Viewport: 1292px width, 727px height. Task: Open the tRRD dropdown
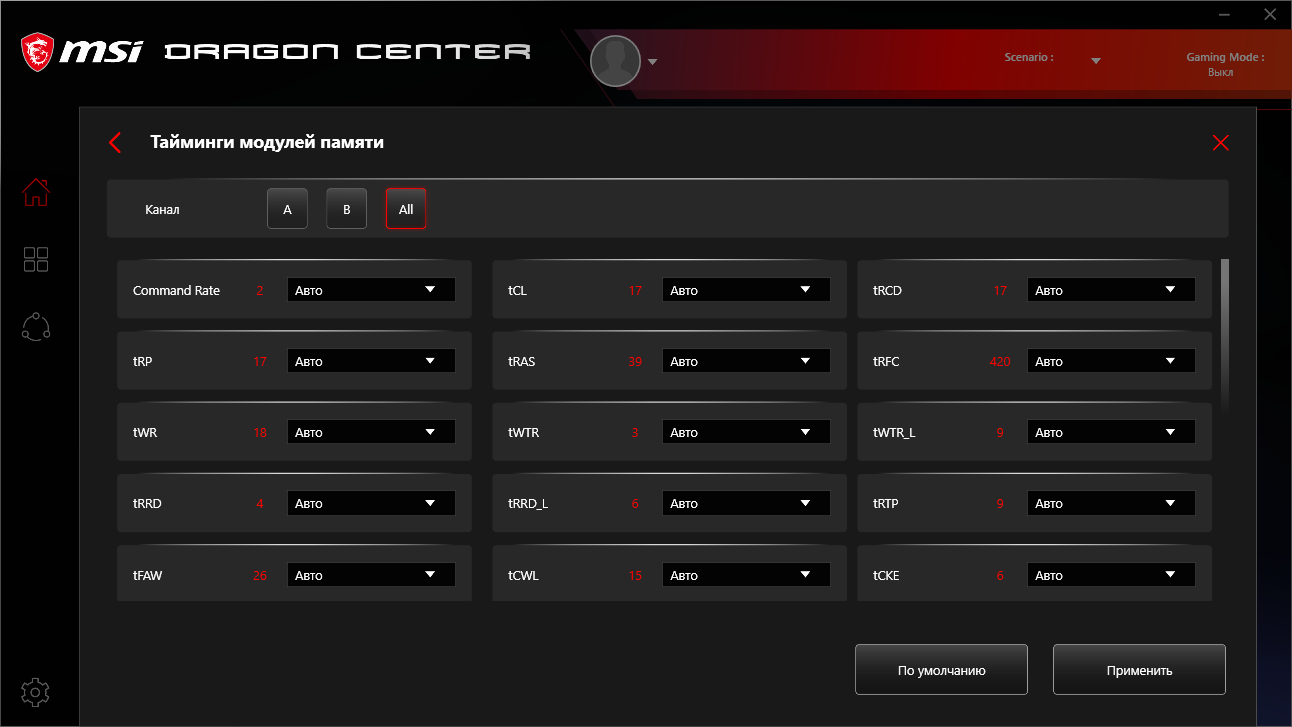[x=371, y=503]
